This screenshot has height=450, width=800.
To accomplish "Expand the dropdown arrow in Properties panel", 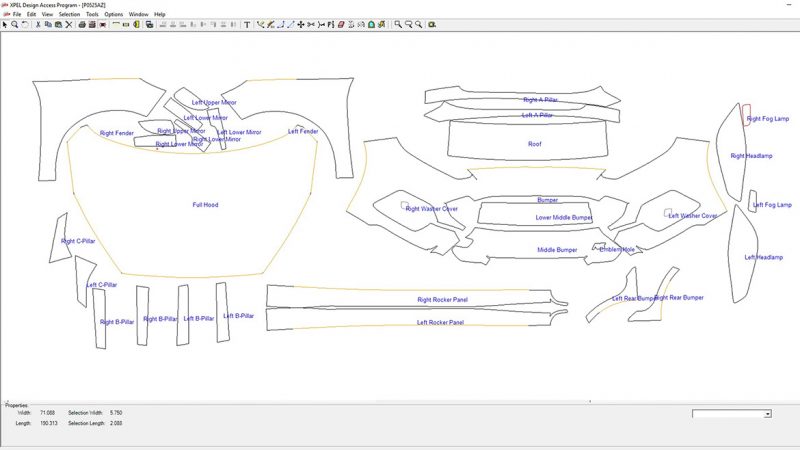I will pyautogui.click(x=767, y=414).
